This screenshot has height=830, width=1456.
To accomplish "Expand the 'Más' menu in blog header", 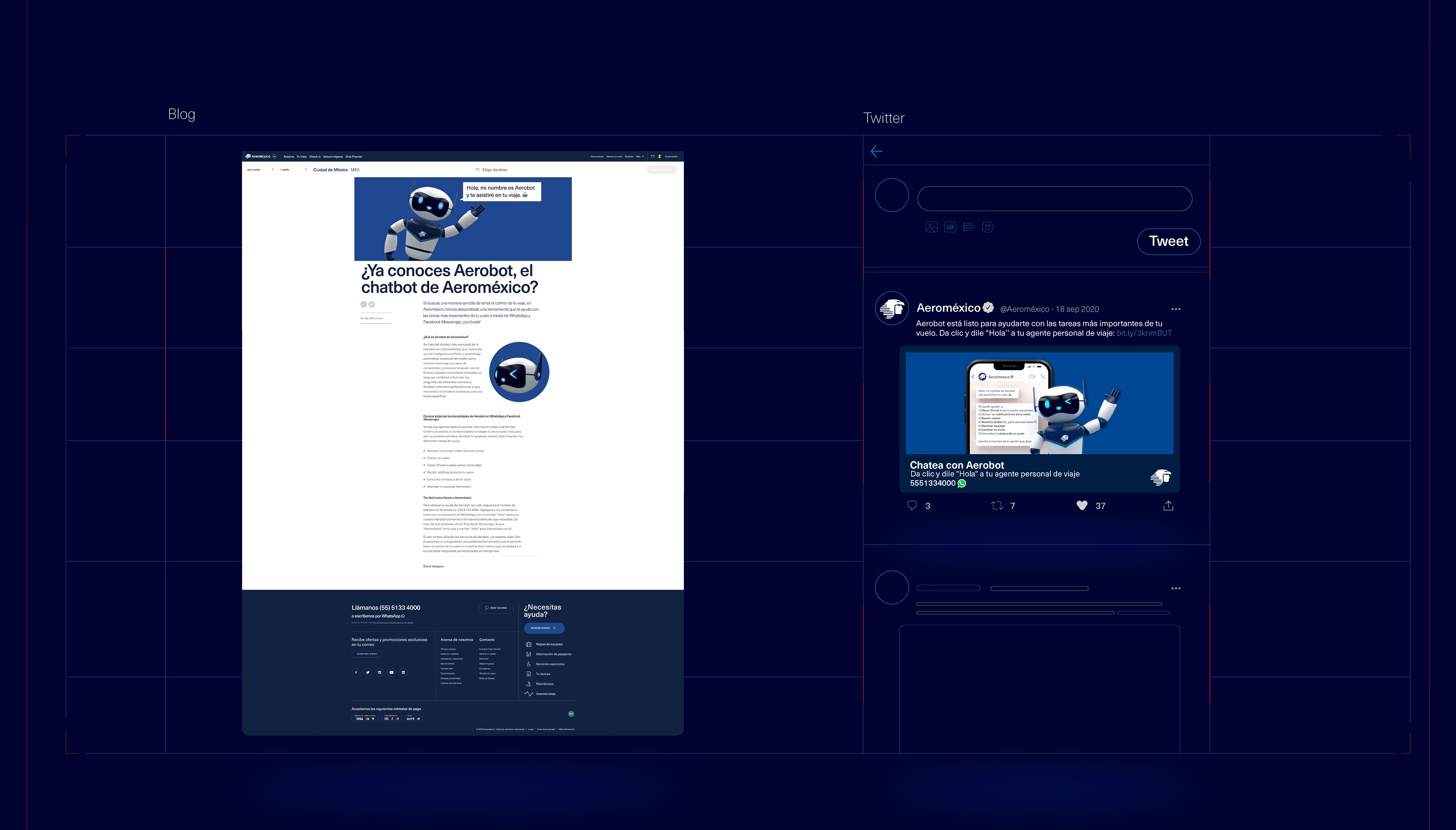I will click(639, 156).
